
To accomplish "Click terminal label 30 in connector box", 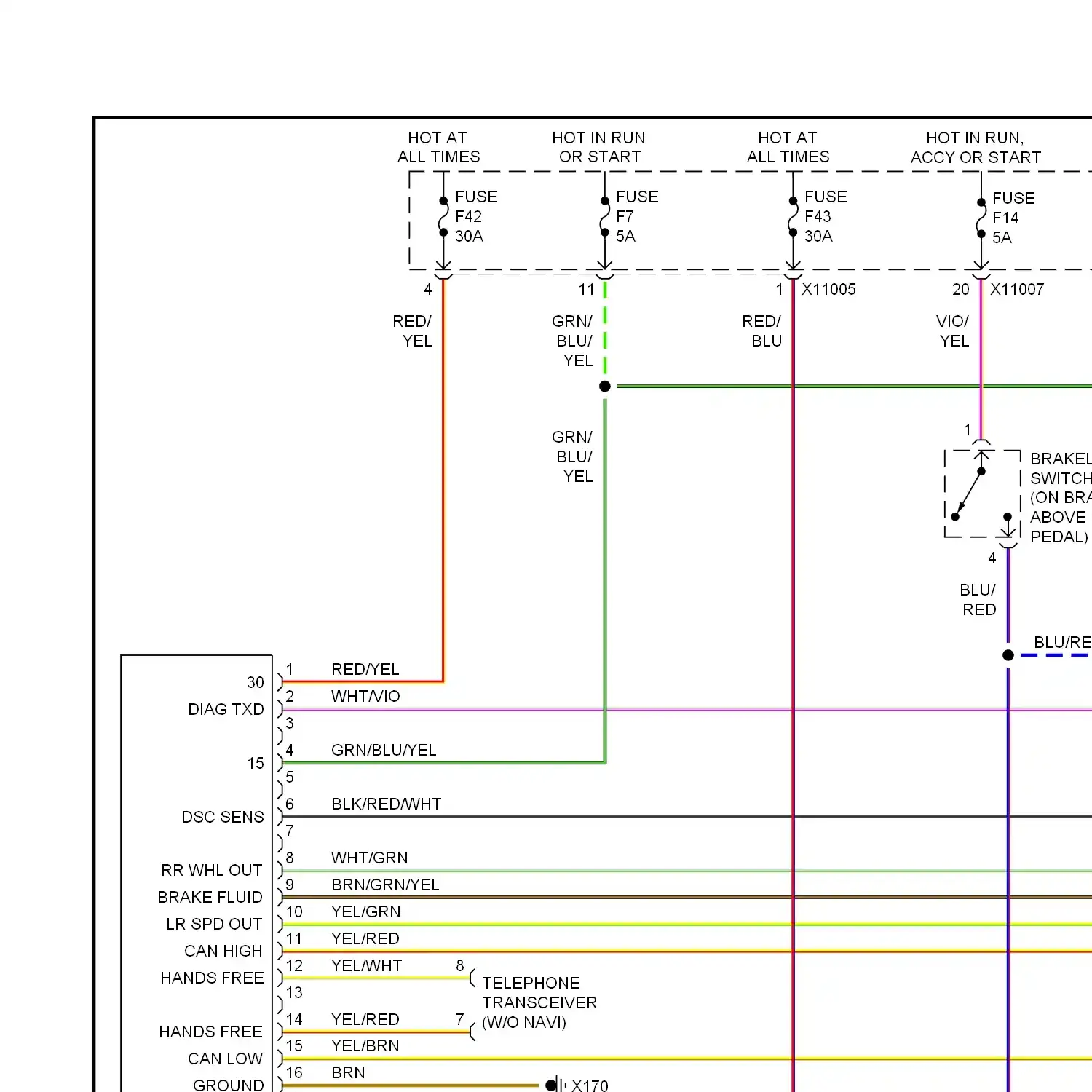I will [256, 682].
